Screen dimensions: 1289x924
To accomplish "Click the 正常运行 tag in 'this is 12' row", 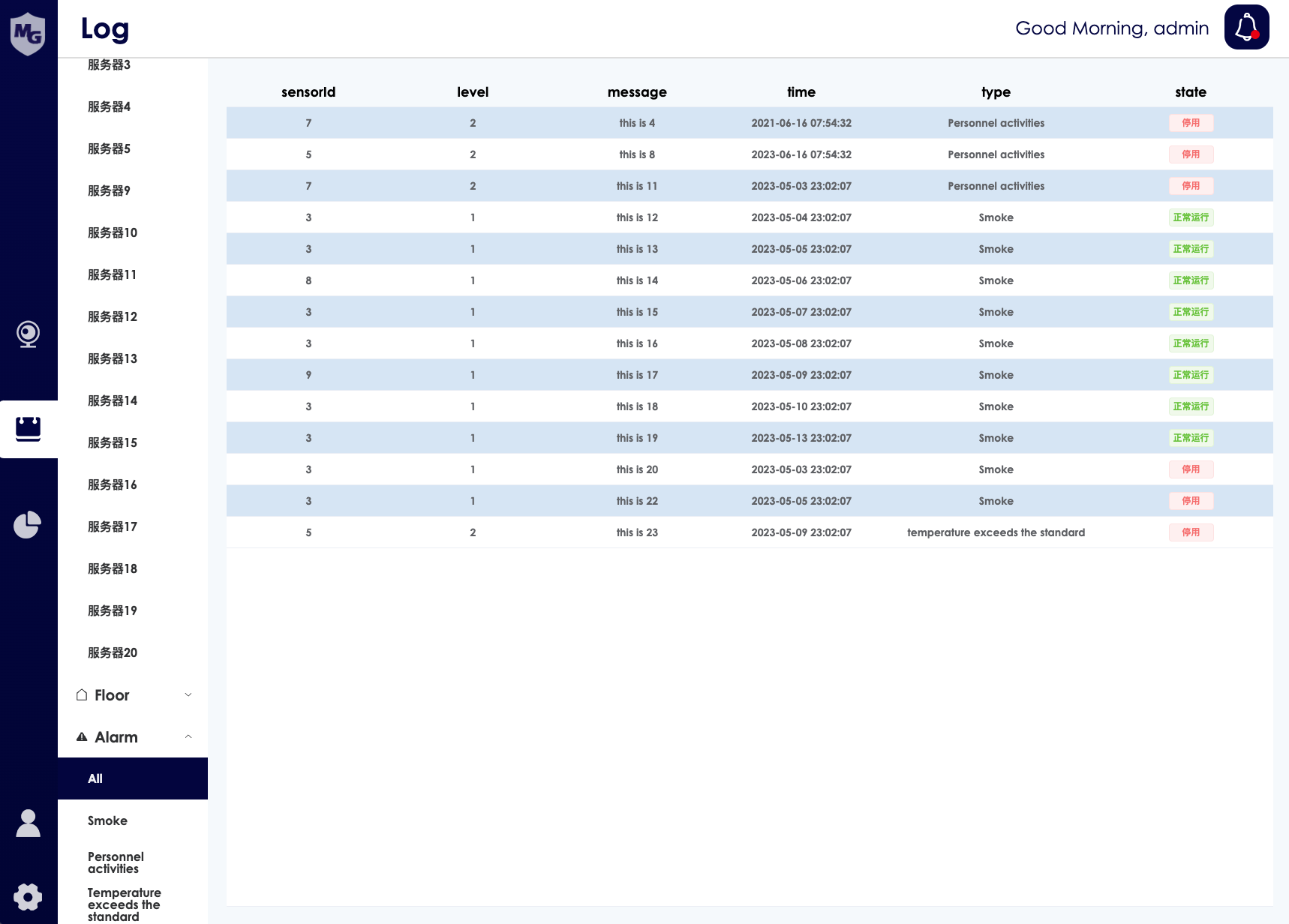I will tap(1191, 217).
